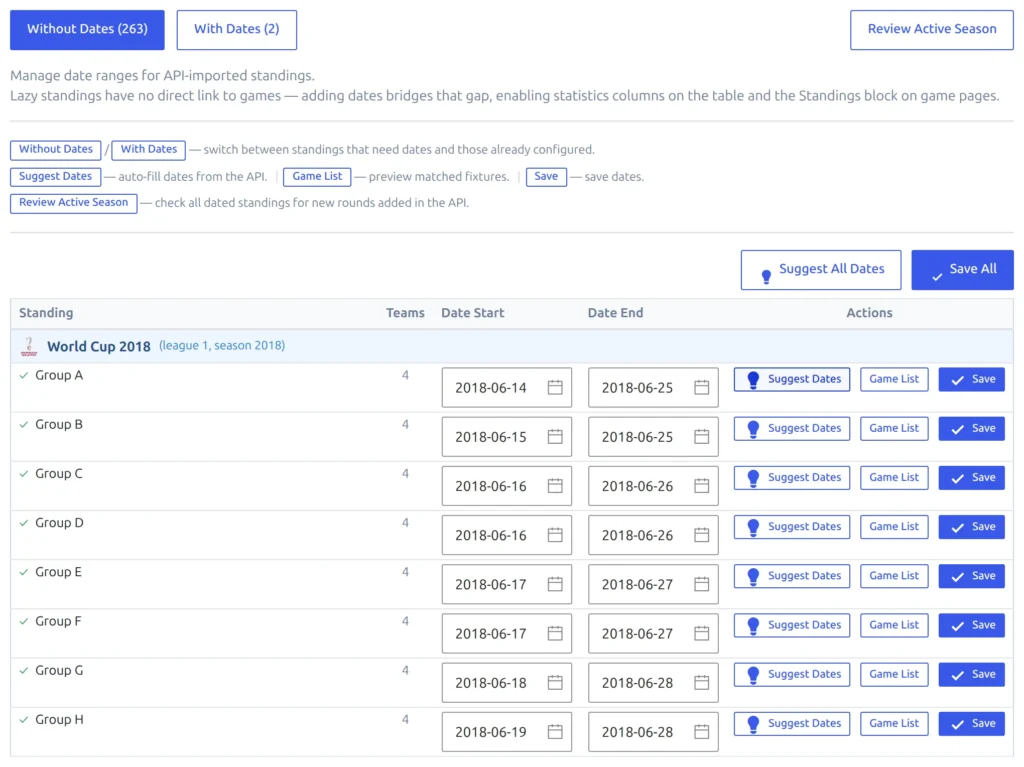Open calendar picker for Group D start date
Viewport: 1024px width, 767px height.
point(555,535)
